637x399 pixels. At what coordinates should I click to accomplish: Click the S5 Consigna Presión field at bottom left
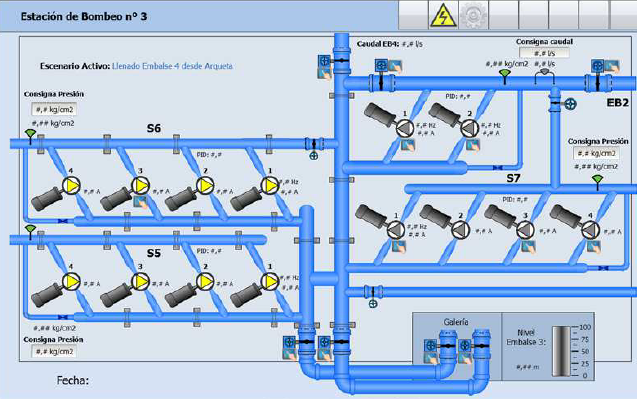54,351
